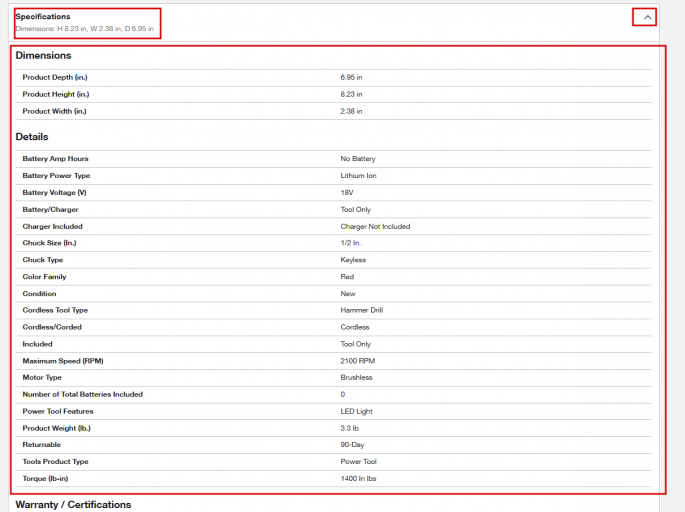Click Tool Only value in Battery/Charger row

coord(356,210)
